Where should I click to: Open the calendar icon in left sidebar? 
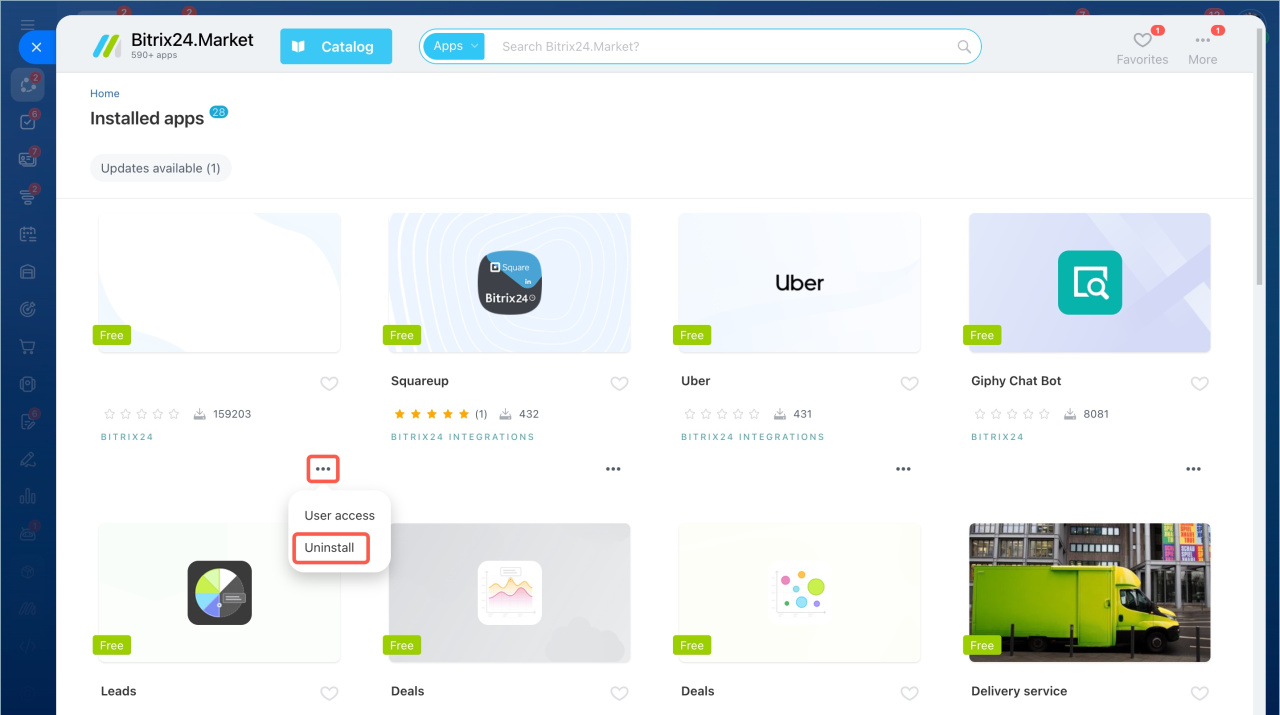[28, 234]
